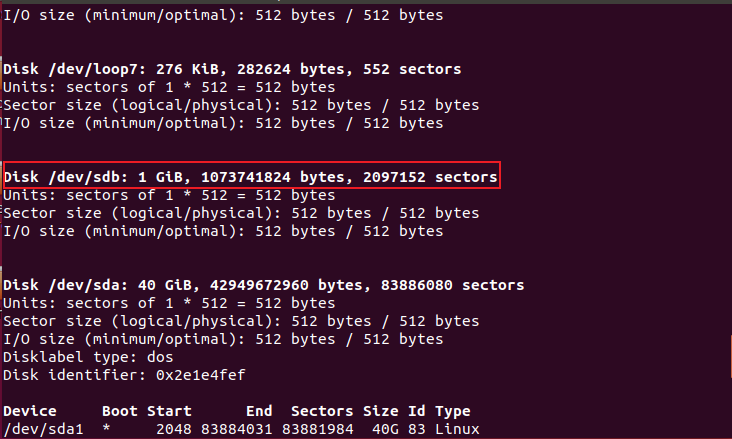
Task: Click the /dev/sda1 partition entry
Action: click(x=40, y=429)
